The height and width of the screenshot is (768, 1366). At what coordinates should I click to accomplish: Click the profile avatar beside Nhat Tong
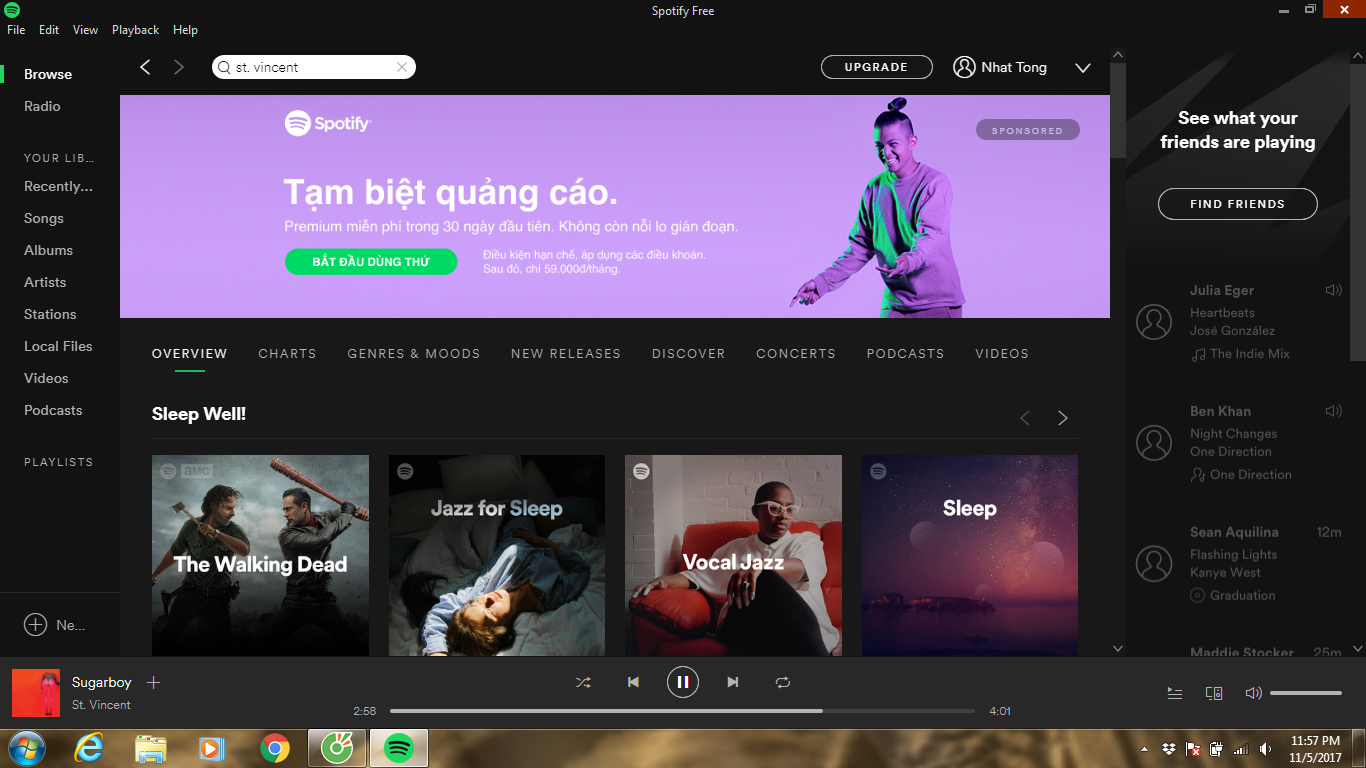(964, 67)
